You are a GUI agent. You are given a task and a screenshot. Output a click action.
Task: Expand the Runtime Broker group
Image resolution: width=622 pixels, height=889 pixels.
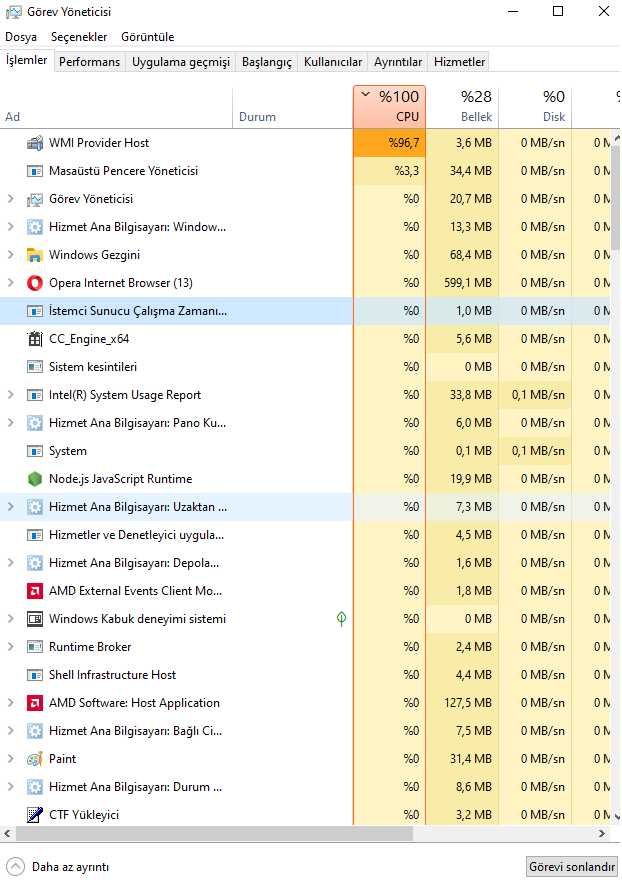tap(10, 647)
